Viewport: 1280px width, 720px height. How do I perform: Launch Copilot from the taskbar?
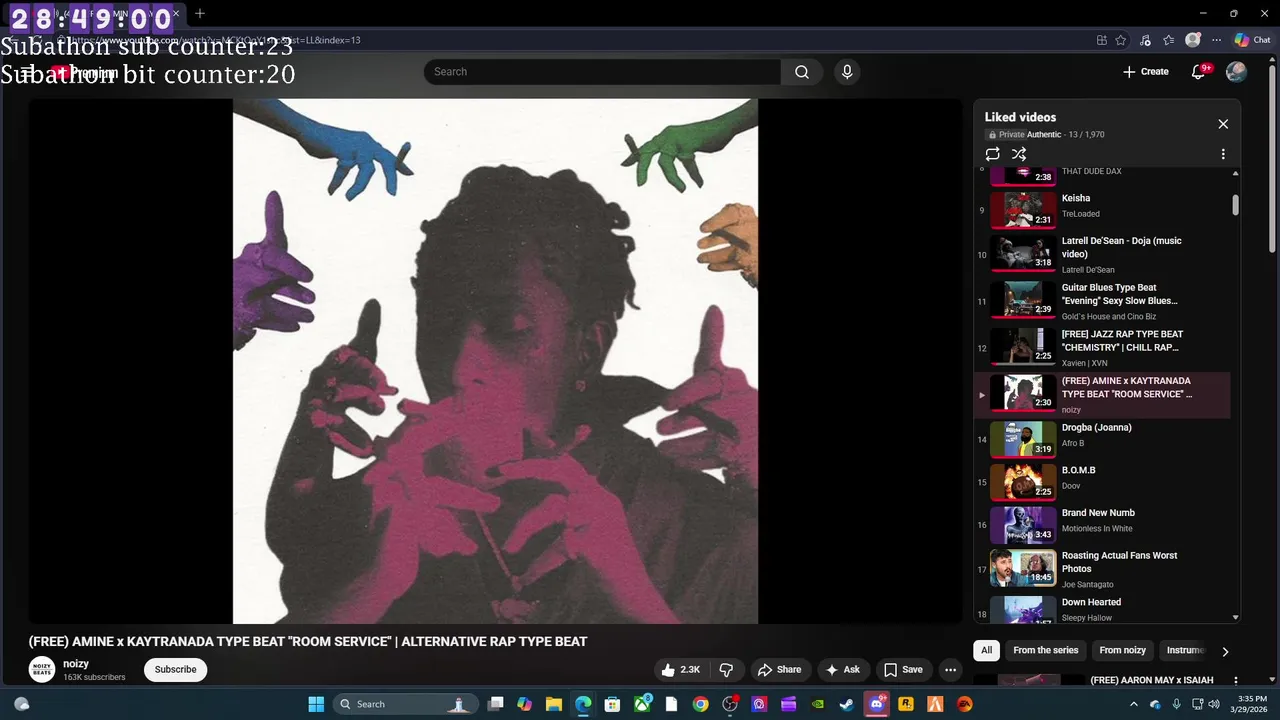pyautogui.click(x=524, y=704)
